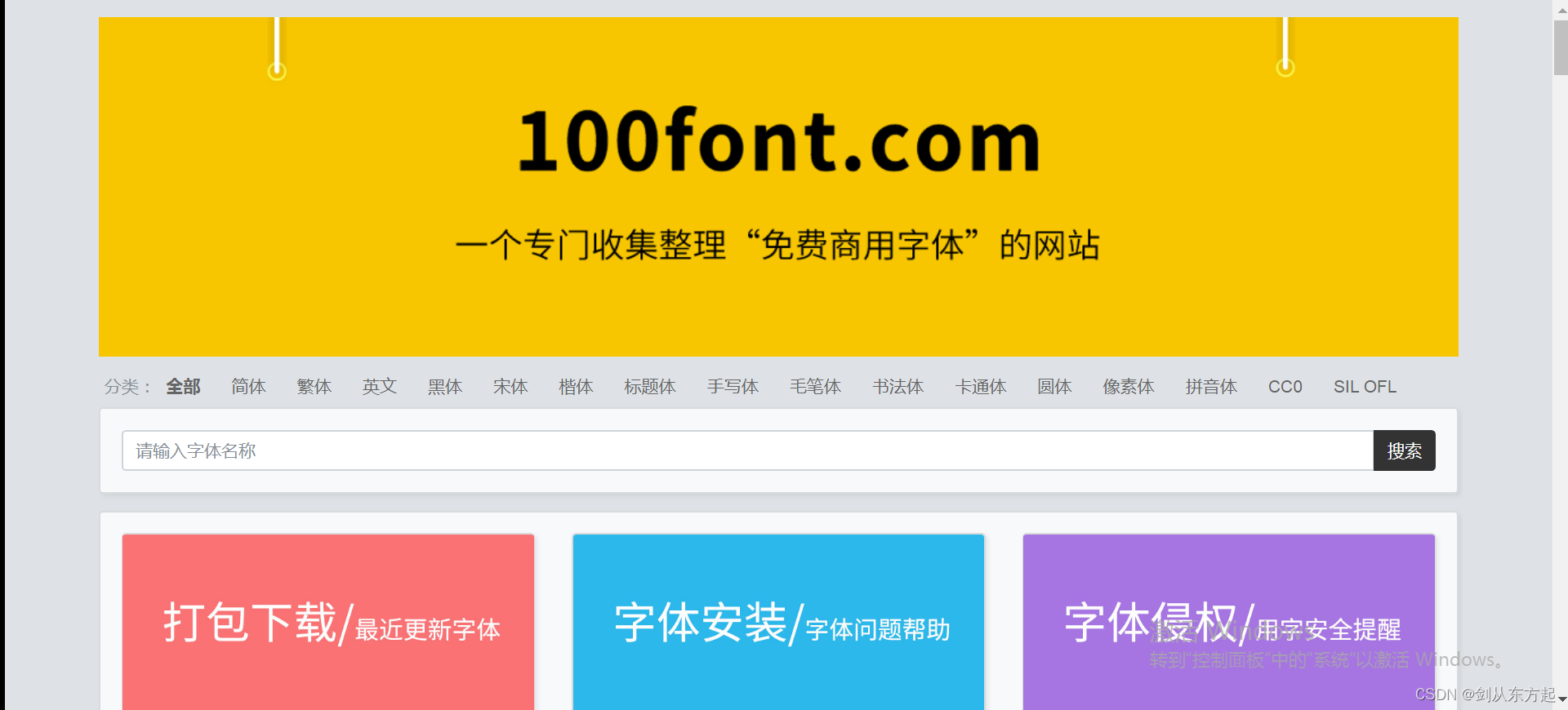Go to the 圆体 category

pos(1054,387)
